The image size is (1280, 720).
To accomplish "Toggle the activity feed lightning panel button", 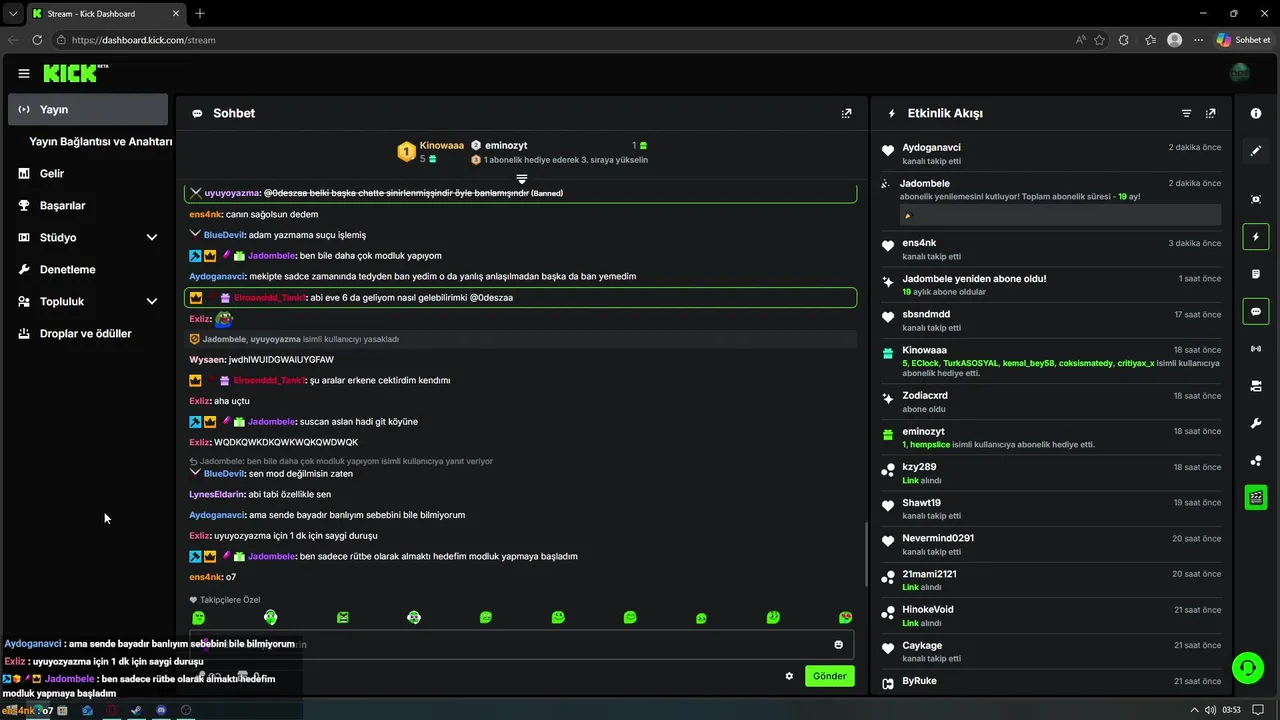I will 1256,237.
